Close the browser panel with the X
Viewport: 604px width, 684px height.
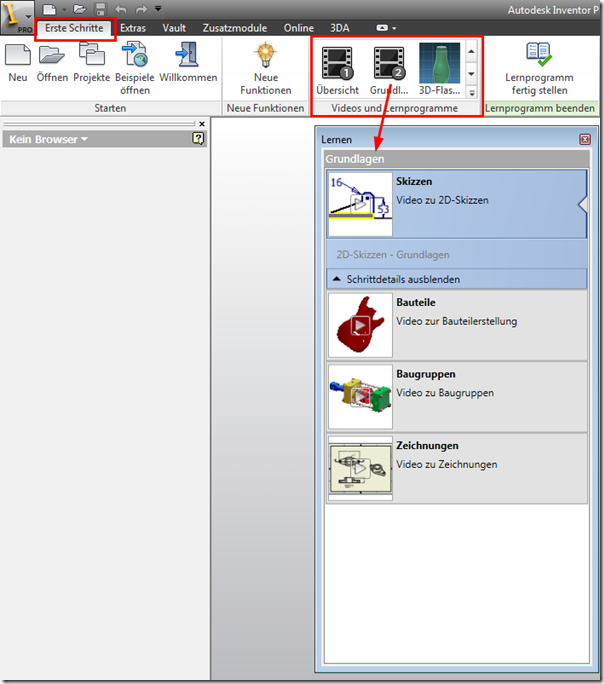click(202, 124)
